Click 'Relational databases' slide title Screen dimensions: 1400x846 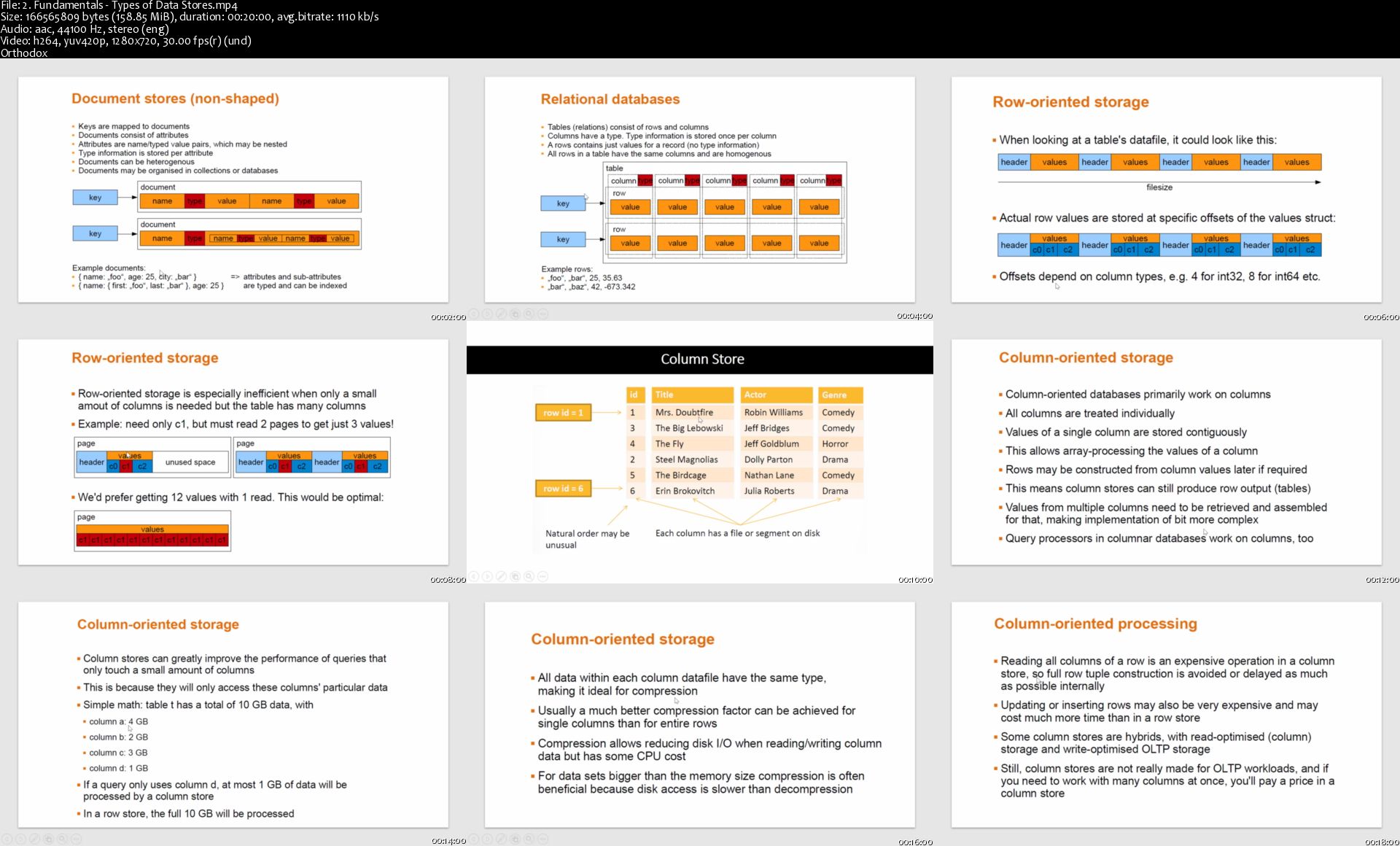coord(610,99)
